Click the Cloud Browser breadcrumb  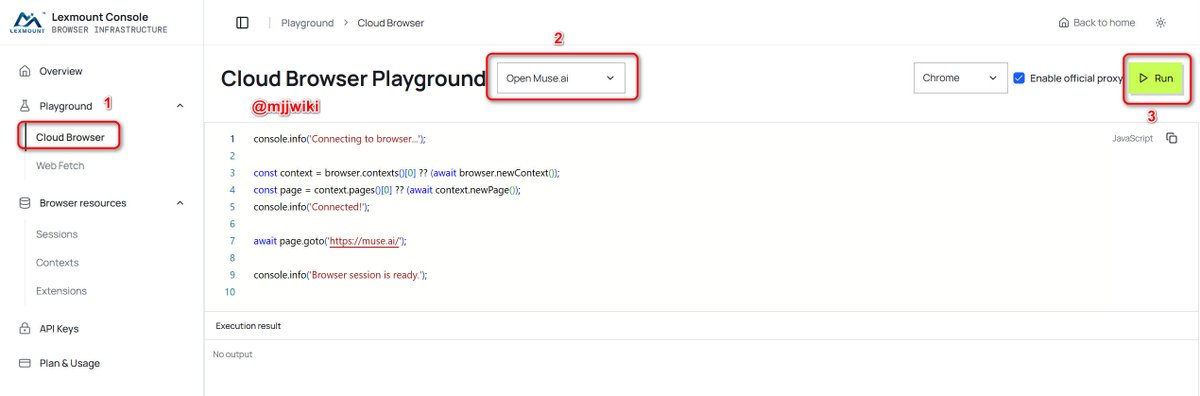(391, 22)
